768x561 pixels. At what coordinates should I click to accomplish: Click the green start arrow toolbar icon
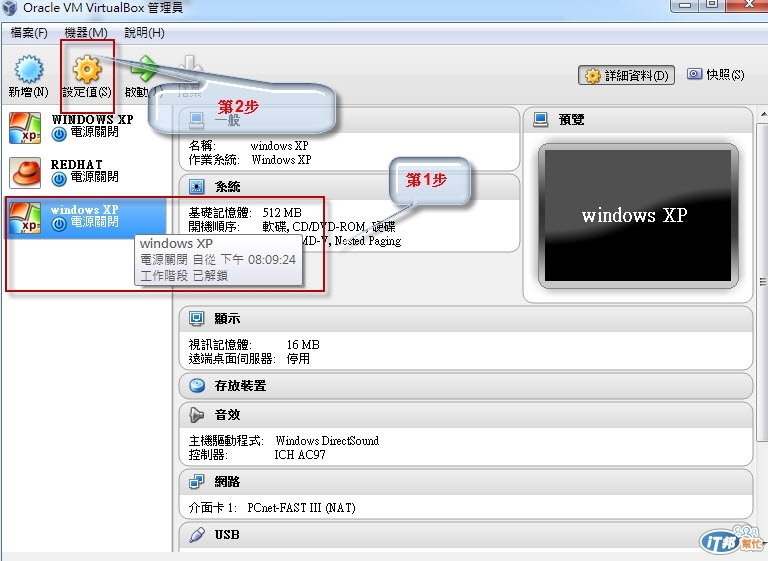click(144, 69)
